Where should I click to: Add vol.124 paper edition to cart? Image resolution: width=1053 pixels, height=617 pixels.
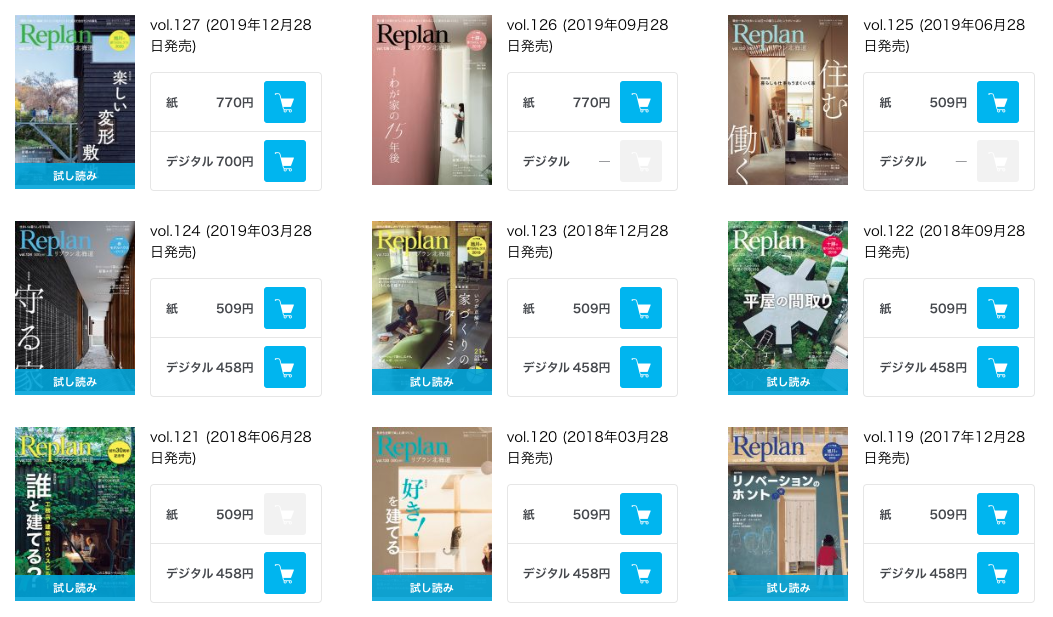[285, 308]
